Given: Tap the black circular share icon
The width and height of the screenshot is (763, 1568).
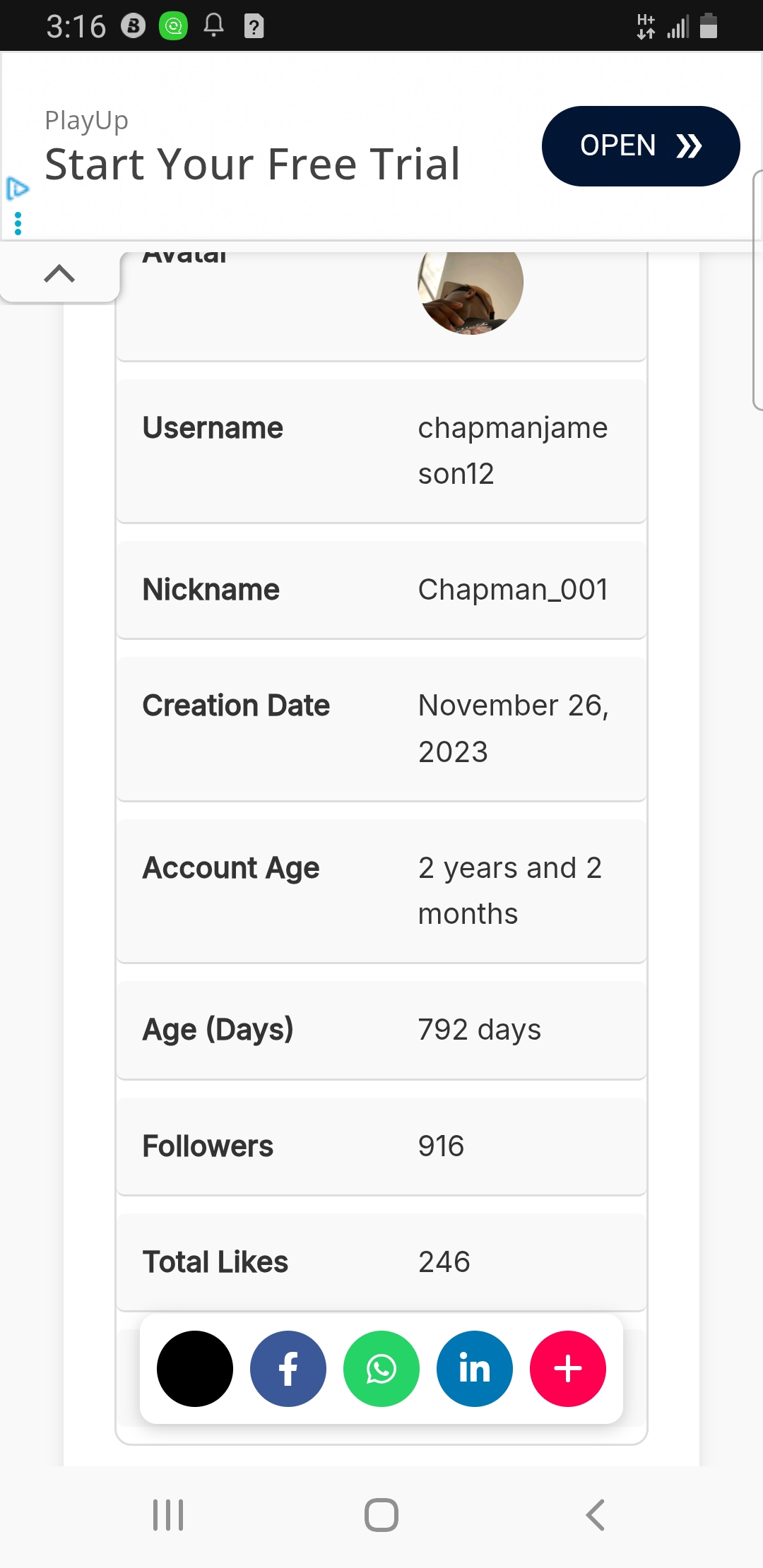Looking at the screenshot, I should pyautogui.click(x=195, y=1369).
